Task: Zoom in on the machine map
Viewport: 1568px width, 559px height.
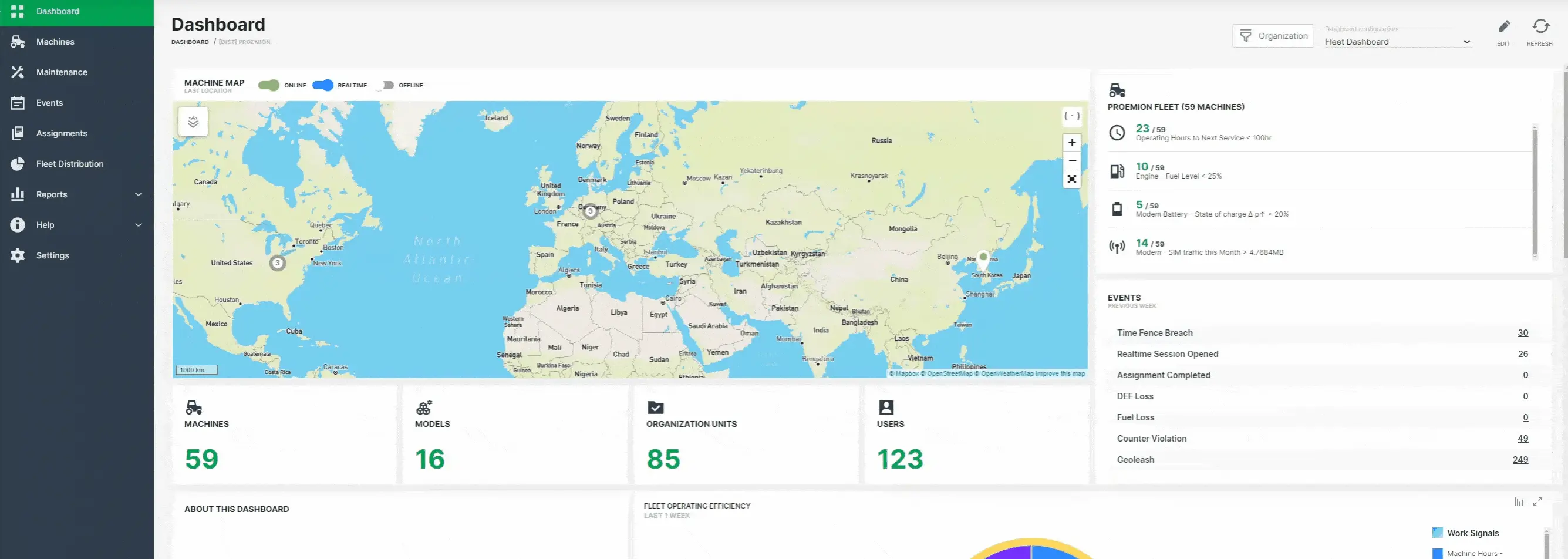Action: click(1071, 143)
